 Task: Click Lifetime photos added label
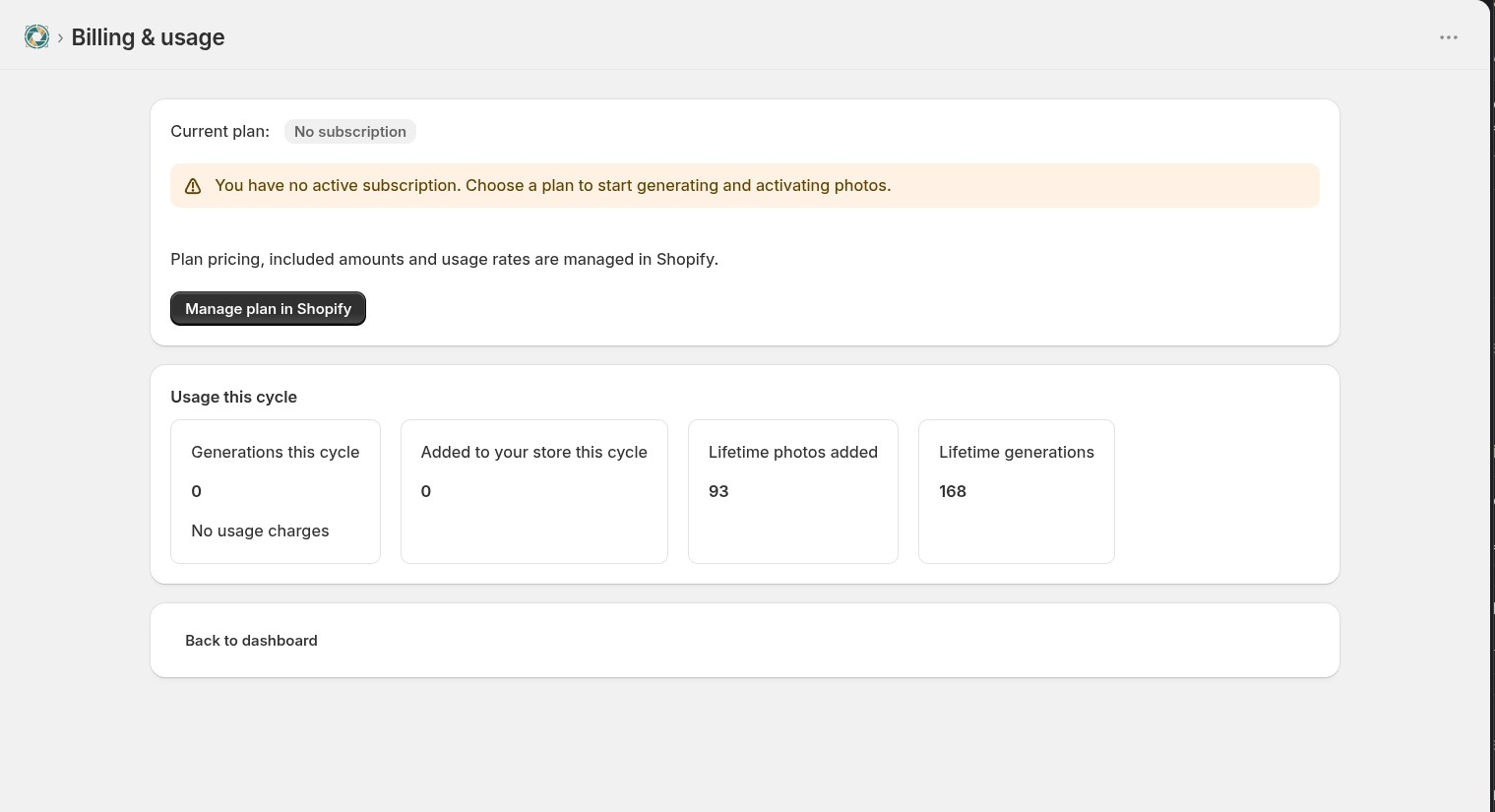[793, 453]
